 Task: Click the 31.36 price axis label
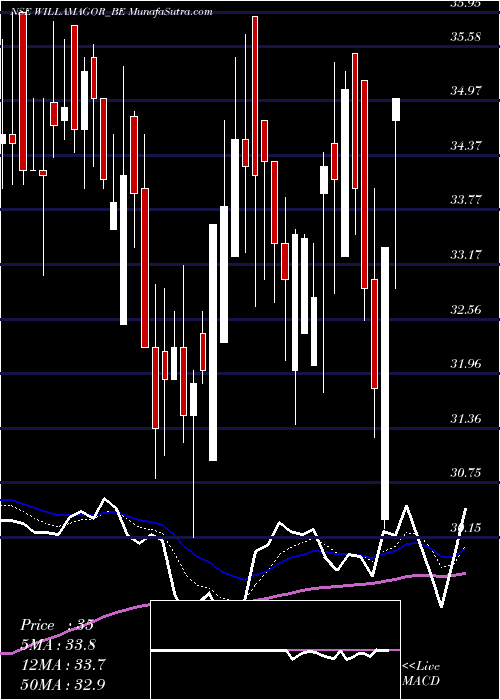[466, 419]
